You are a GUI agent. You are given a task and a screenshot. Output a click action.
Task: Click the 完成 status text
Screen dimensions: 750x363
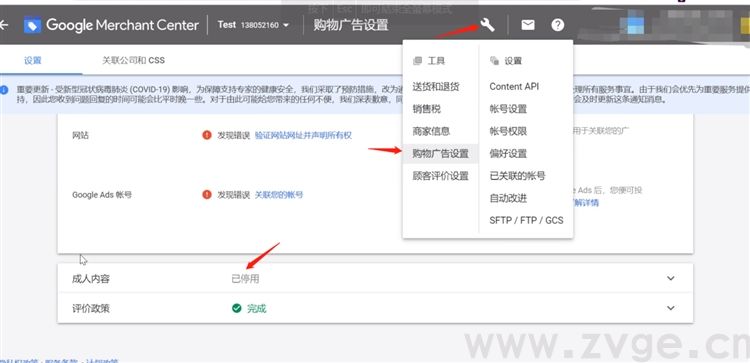coord(256,308)
